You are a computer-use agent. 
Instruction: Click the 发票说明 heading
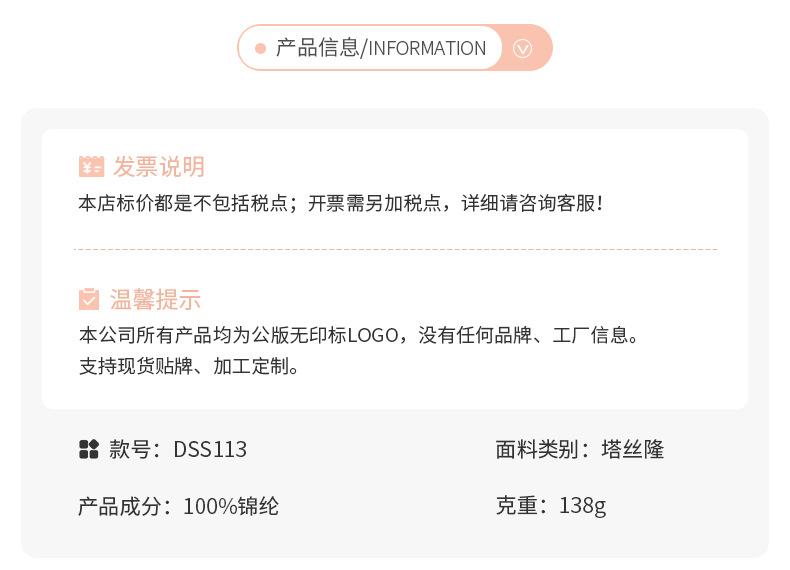pyautogui.click(x=158, y=166)
